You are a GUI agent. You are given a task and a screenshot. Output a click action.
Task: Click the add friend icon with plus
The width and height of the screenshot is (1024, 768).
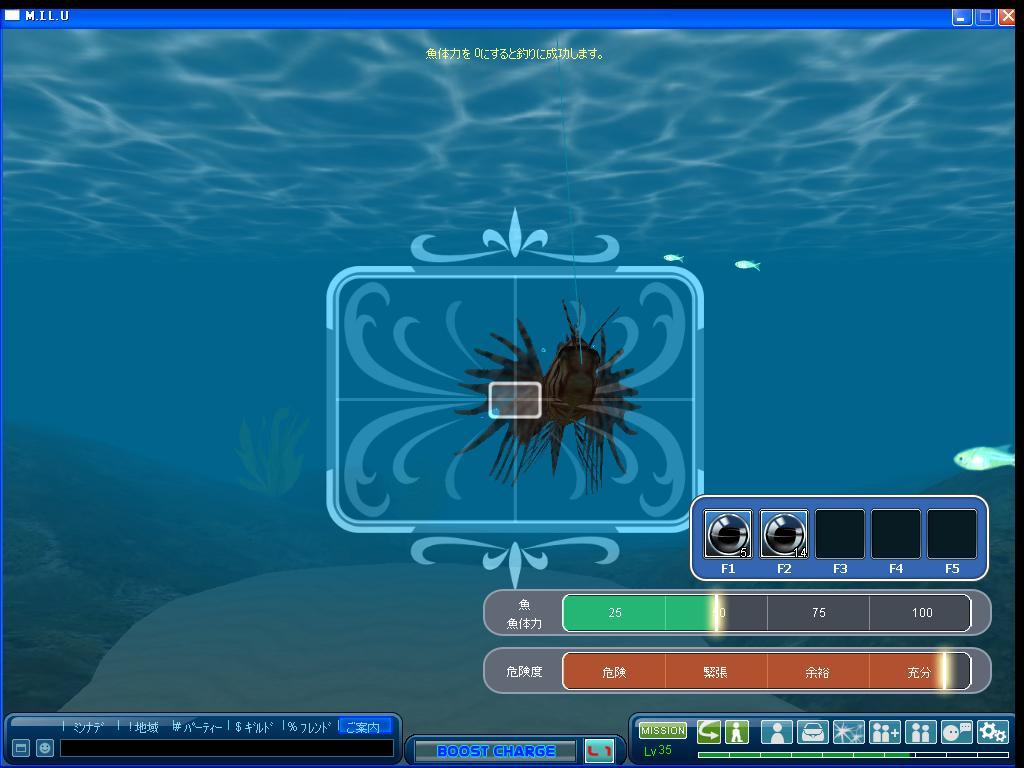click(884, 732)
